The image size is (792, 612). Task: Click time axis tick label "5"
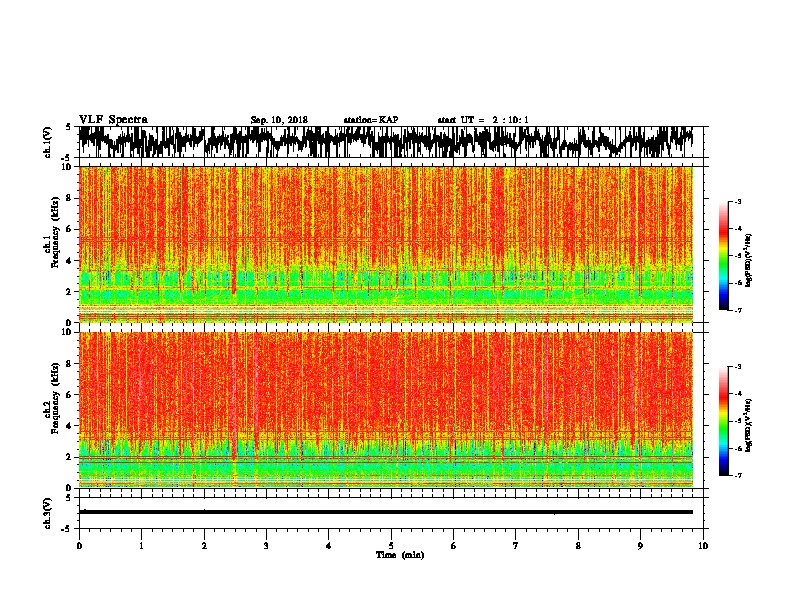click(391, 546)
